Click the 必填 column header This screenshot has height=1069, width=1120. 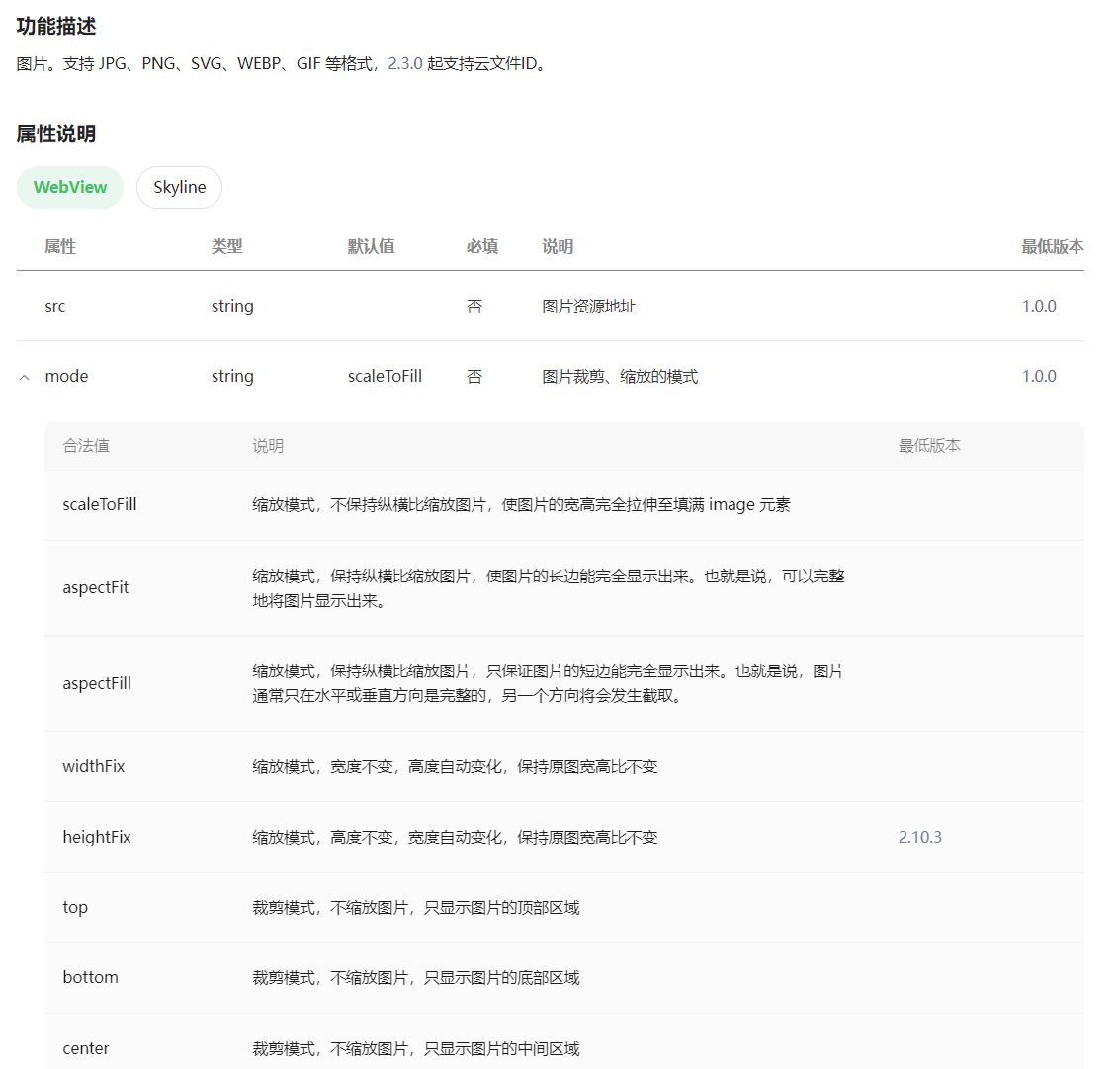tap(482, 246)
